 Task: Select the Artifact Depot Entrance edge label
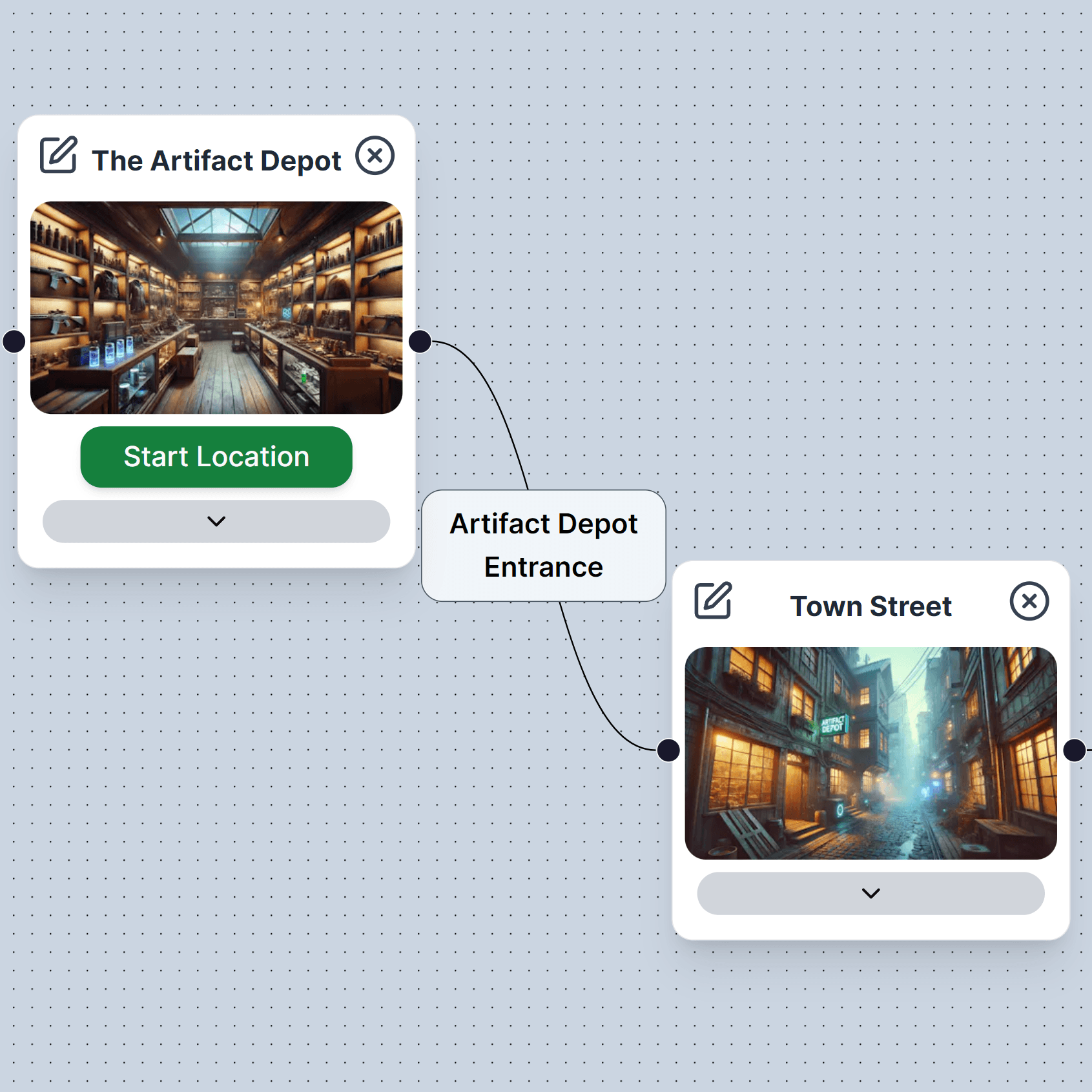(x=544, y=546)
